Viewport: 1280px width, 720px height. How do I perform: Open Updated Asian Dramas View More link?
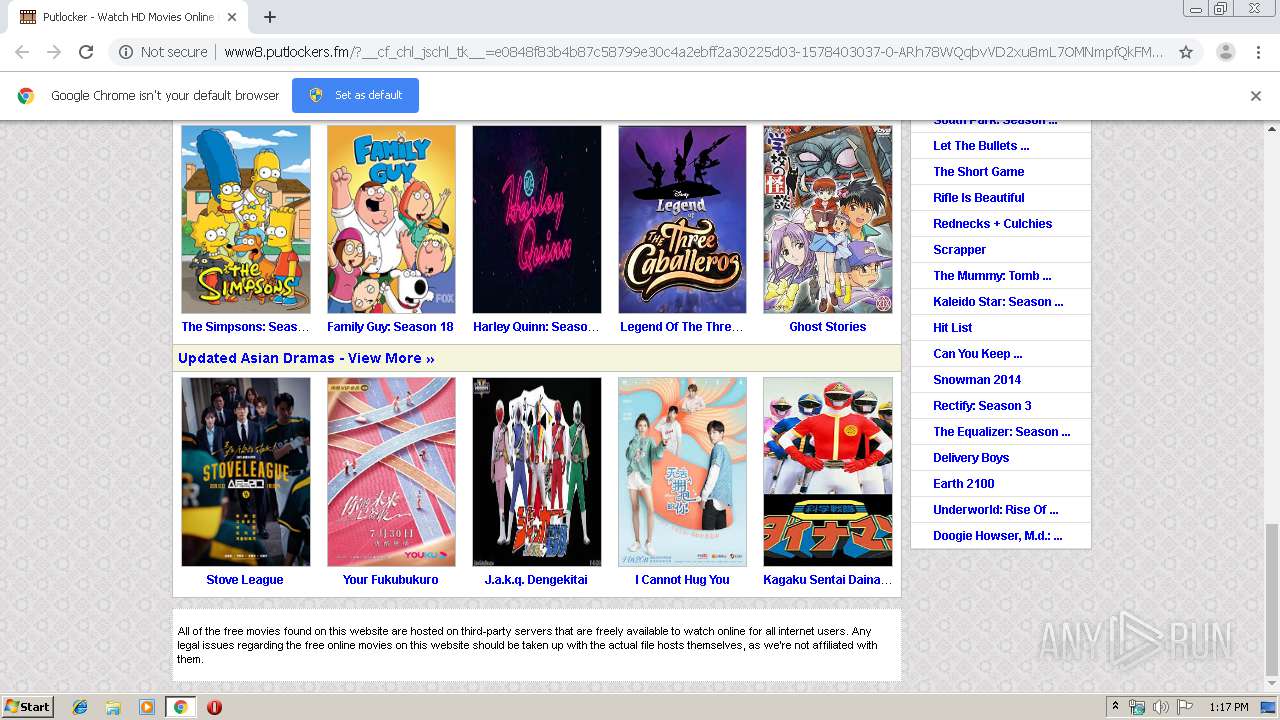(x=306, y=358)
